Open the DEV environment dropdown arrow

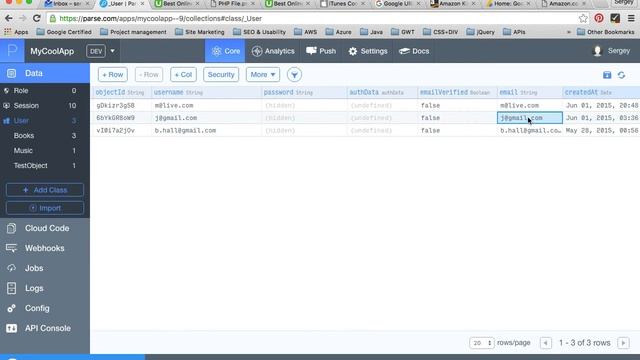[112, 51]
